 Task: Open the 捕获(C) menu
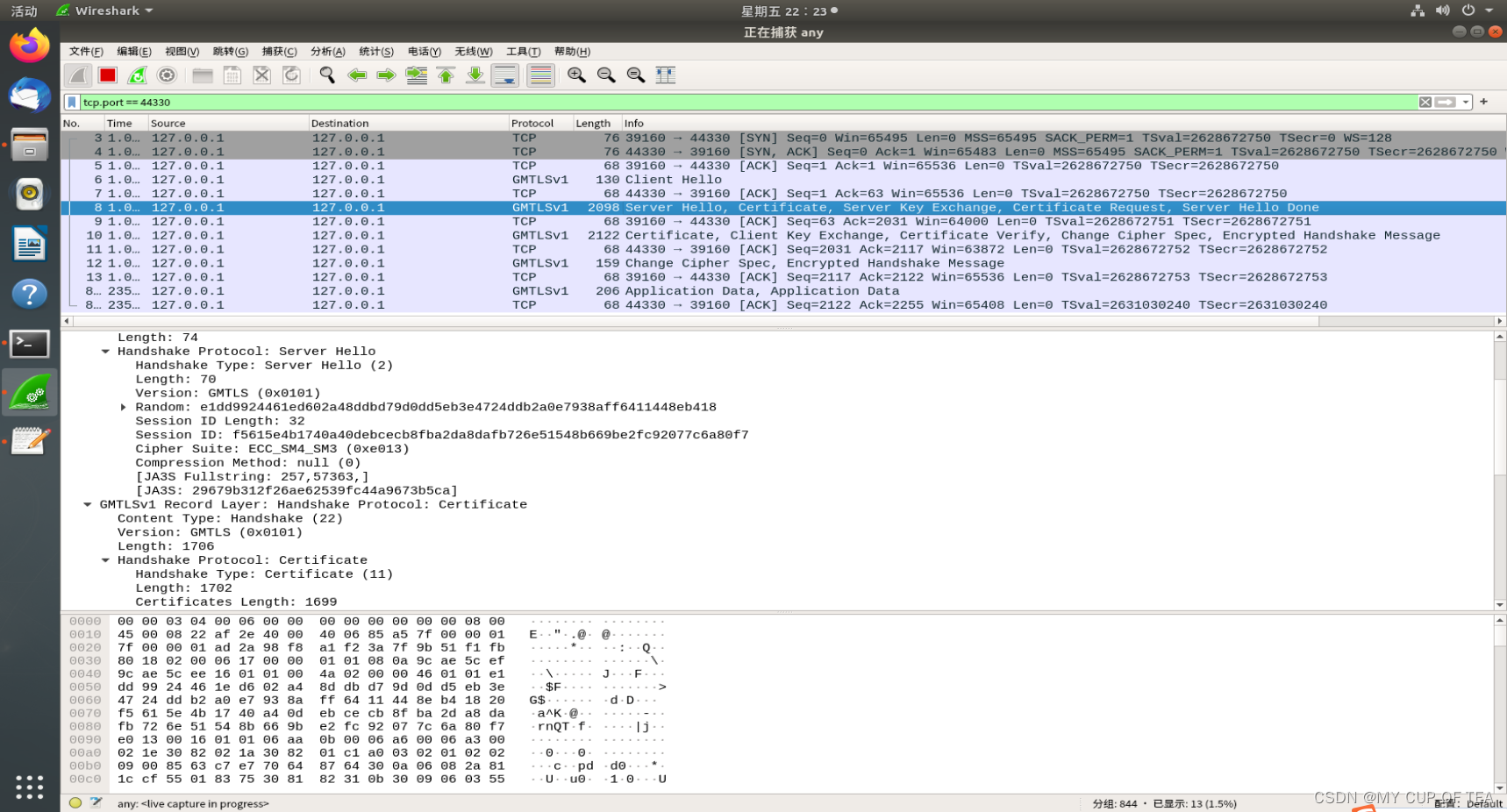[x=279, y=52]
